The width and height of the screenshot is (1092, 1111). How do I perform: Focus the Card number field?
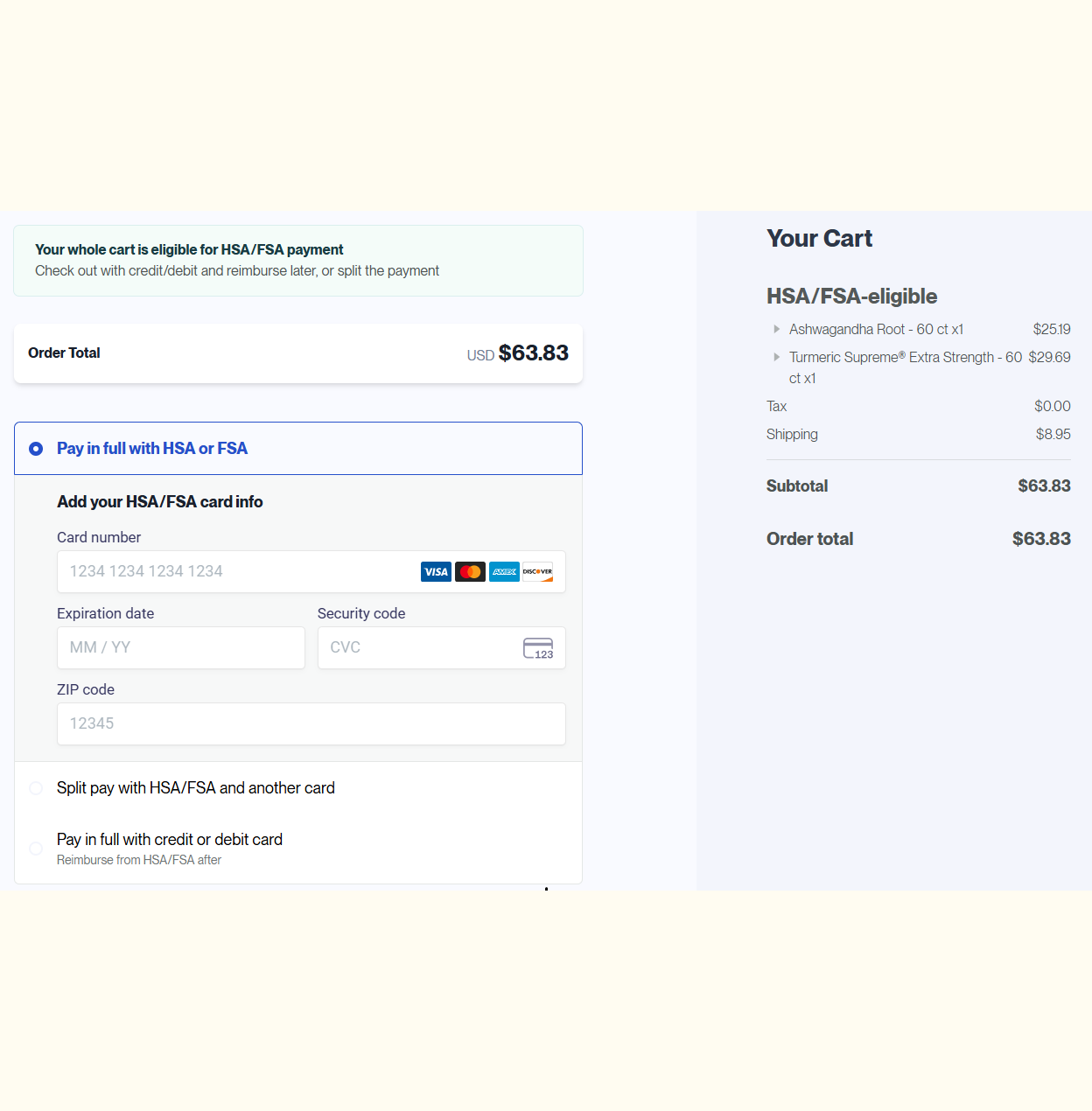point(236,572)
